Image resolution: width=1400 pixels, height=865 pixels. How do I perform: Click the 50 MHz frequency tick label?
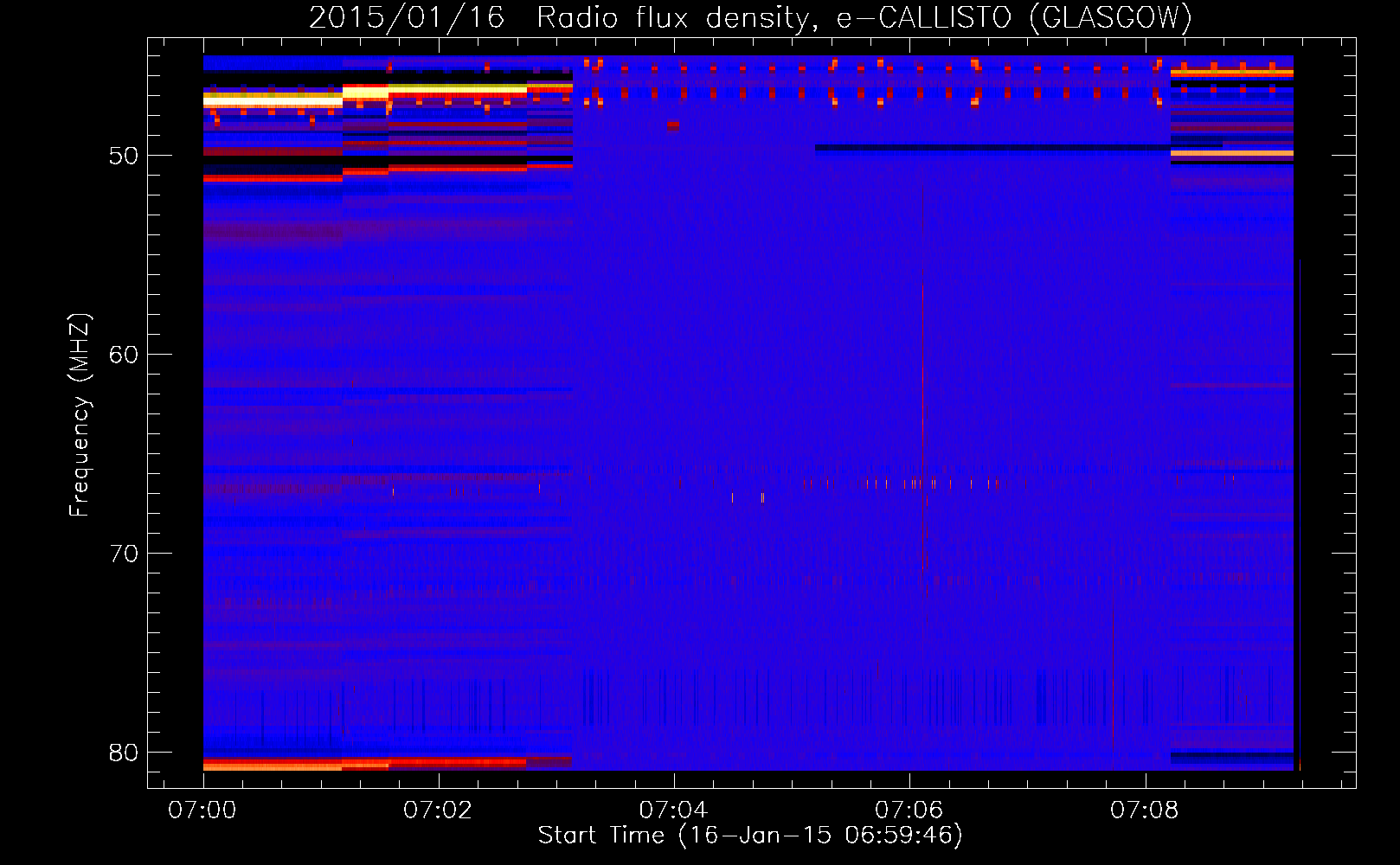point(124,156)
